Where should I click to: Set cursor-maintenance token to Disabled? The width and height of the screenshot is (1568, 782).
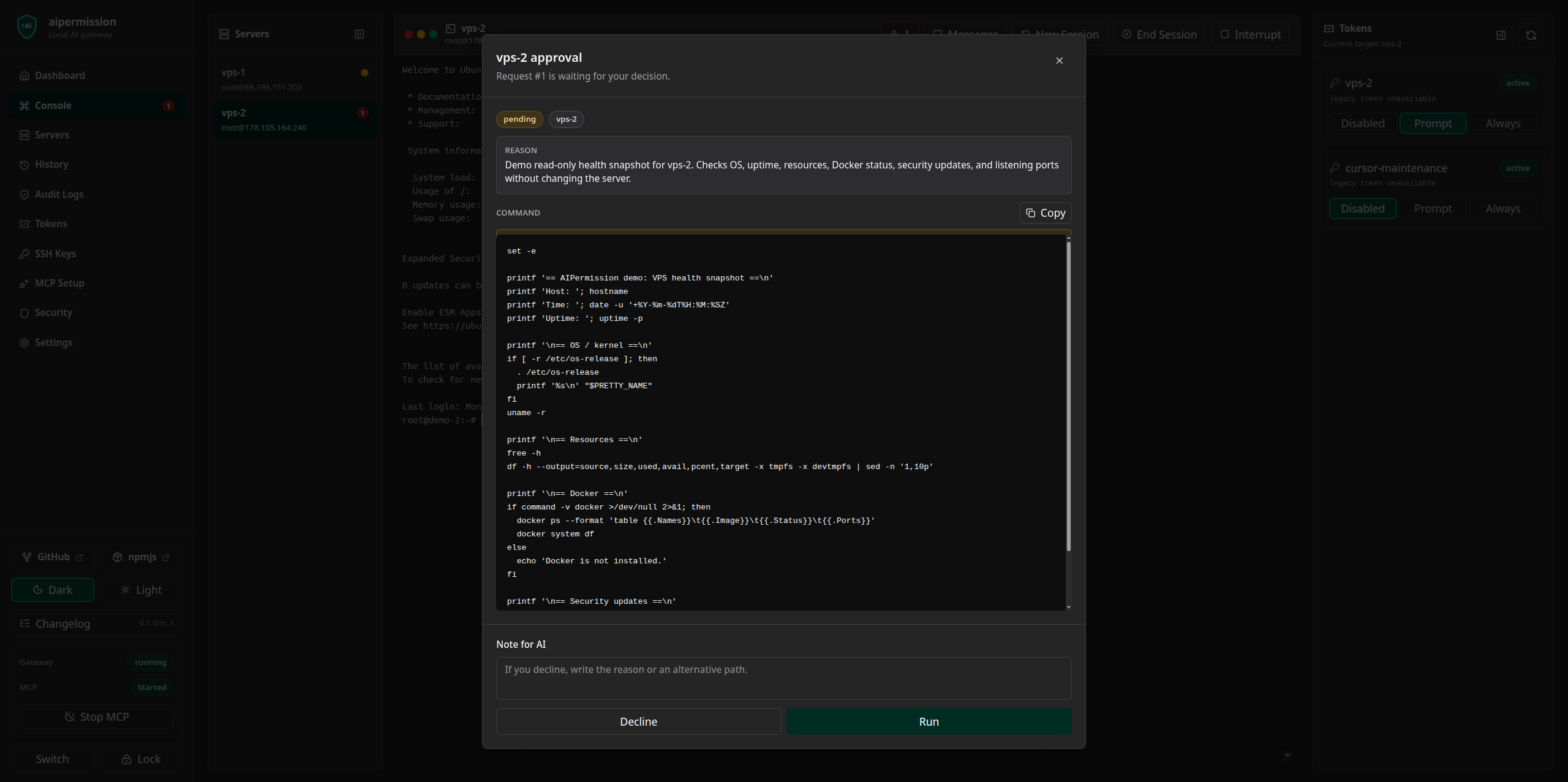pos(1362,208)
